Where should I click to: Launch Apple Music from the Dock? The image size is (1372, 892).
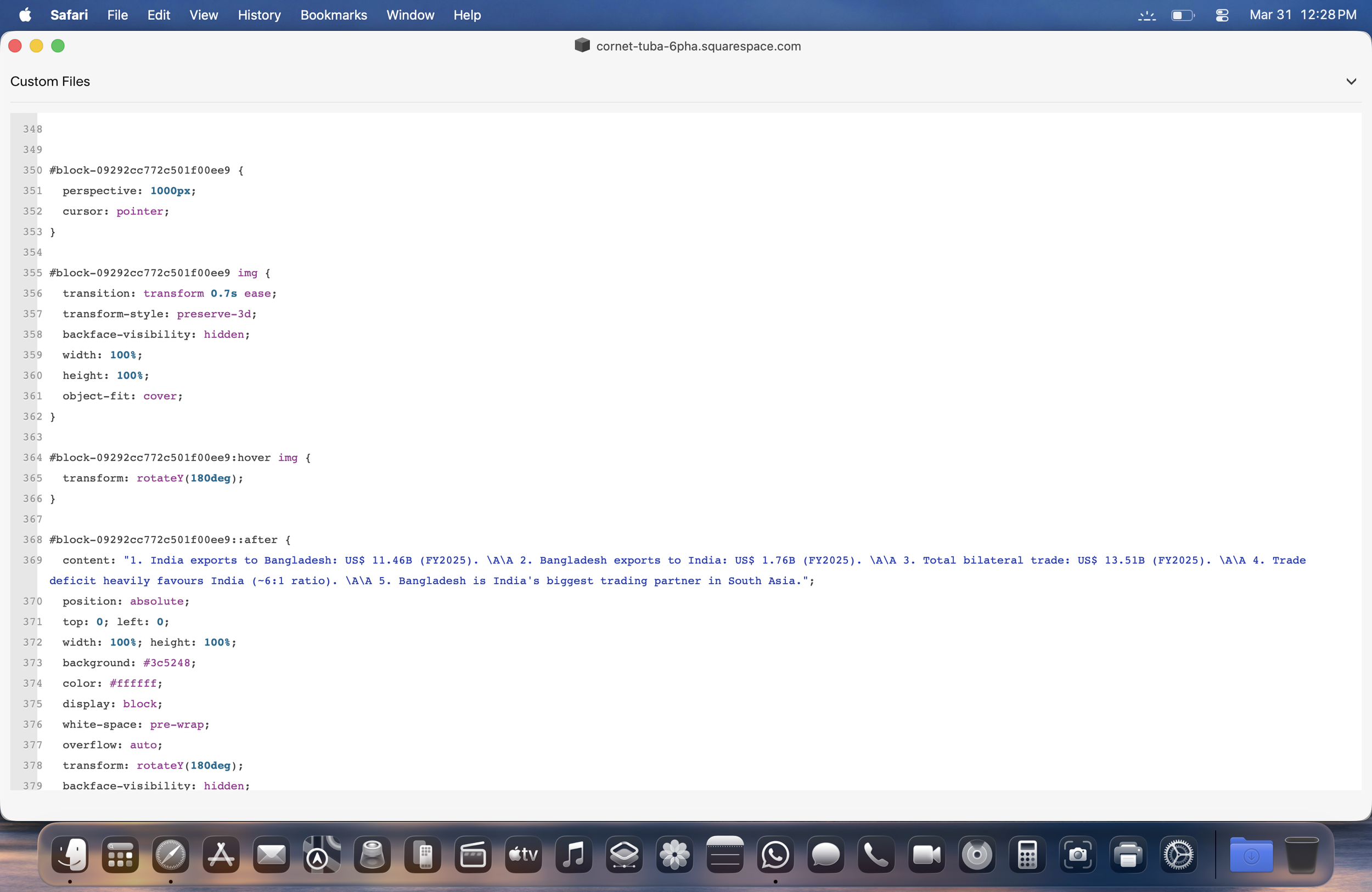[573, 855]
